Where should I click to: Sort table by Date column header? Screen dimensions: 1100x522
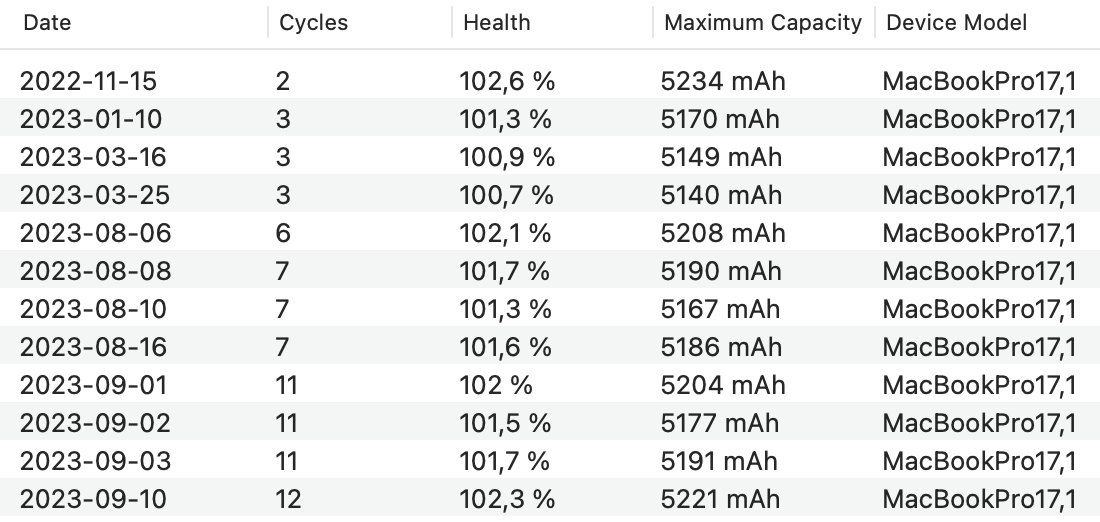tap(48, 22)
